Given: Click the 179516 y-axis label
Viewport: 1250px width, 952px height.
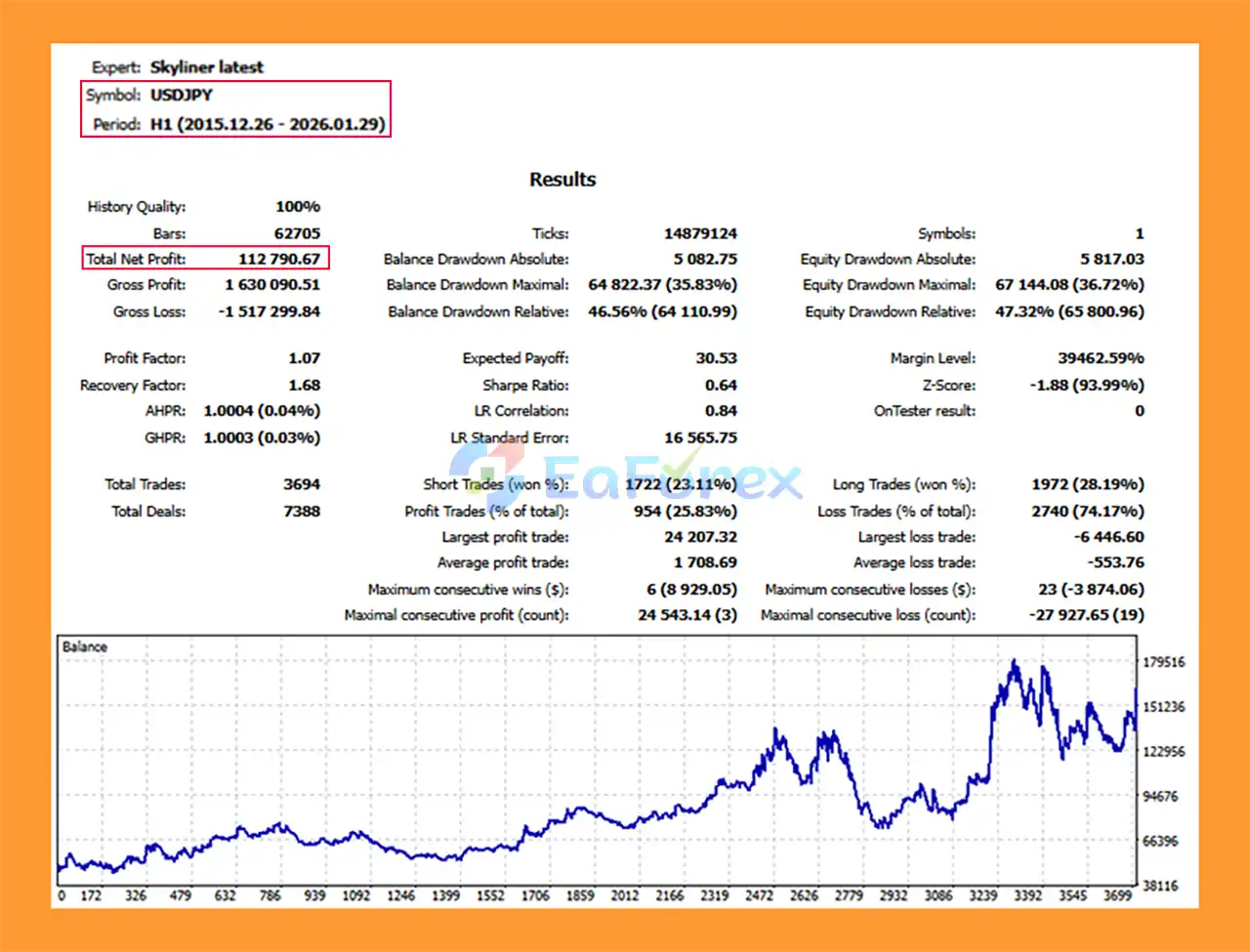Looking at the screenshot, I should (1163, 662).
